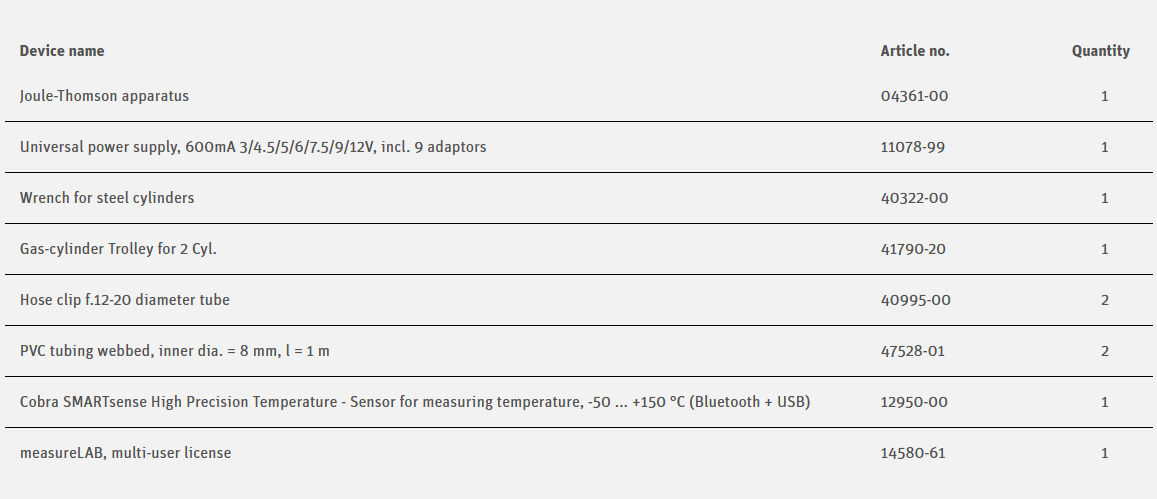1157x499 pixels.
Task: Click the Joule-Thomson apparatus device name
Action: coord(104,96)
